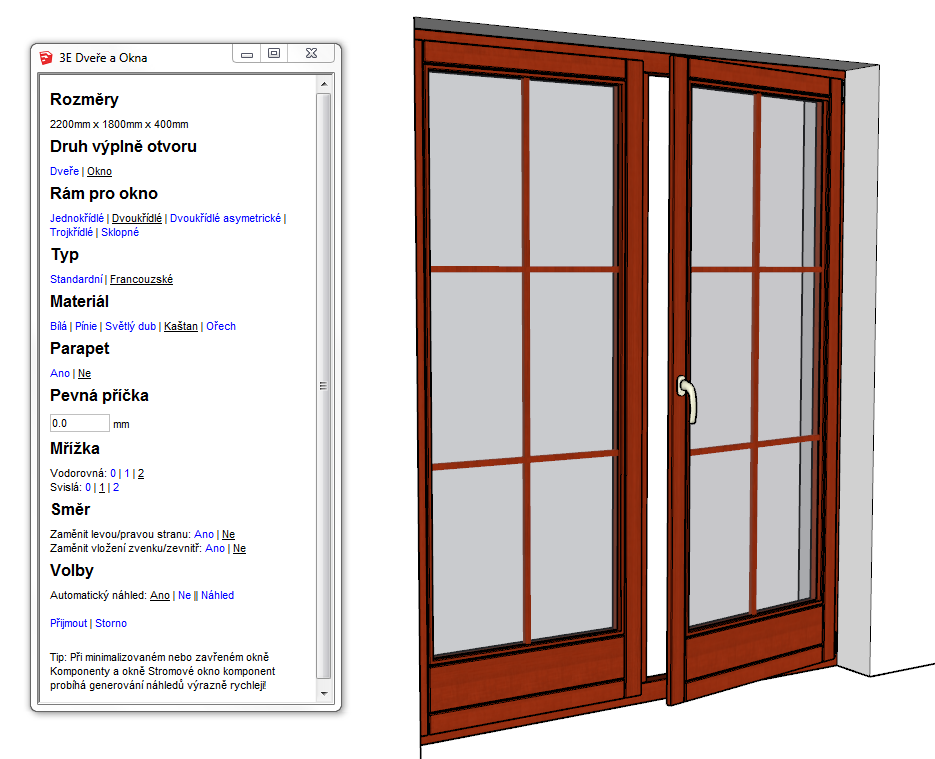Select Dveře as the opening fill type
The height and width of the screenshot is (759, 935).
64,171
